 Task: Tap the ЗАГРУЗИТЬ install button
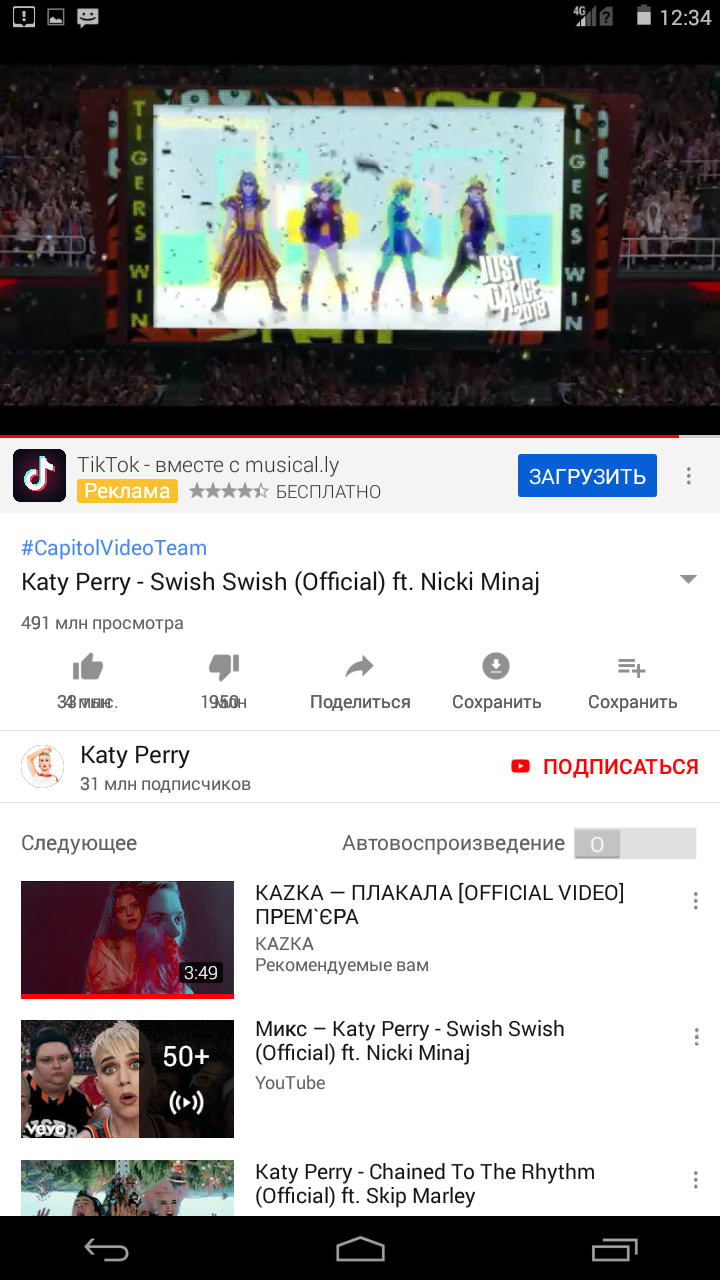point(587,476)
